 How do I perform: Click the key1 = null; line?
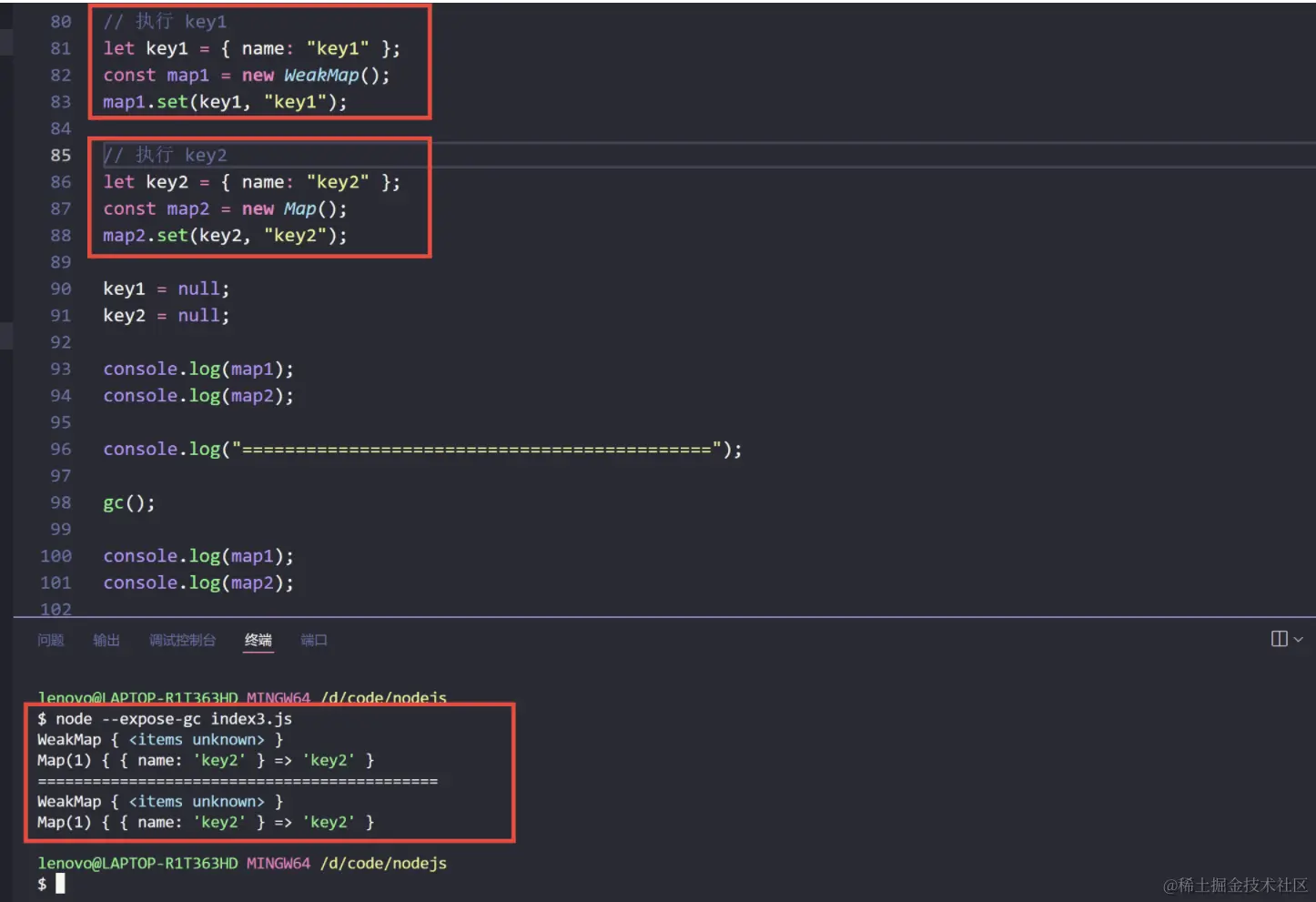click(166, 289)
